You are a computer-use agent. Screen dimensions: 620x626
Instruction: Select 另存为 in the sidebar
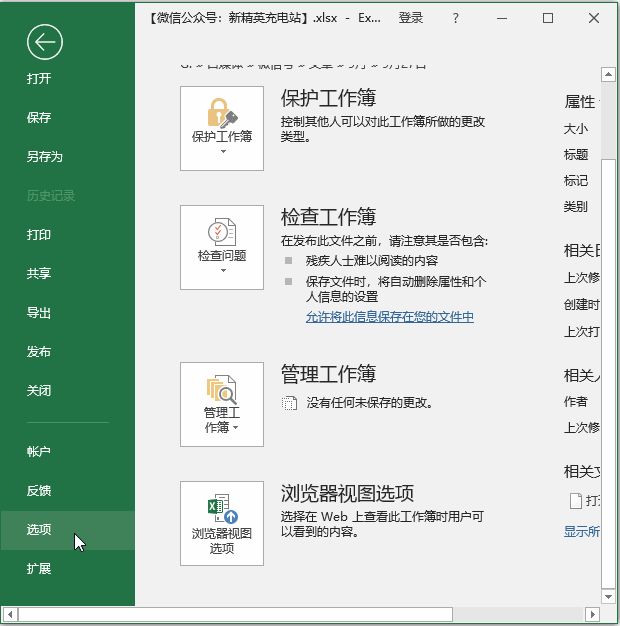pyautogui.click(x=45, y=156)
